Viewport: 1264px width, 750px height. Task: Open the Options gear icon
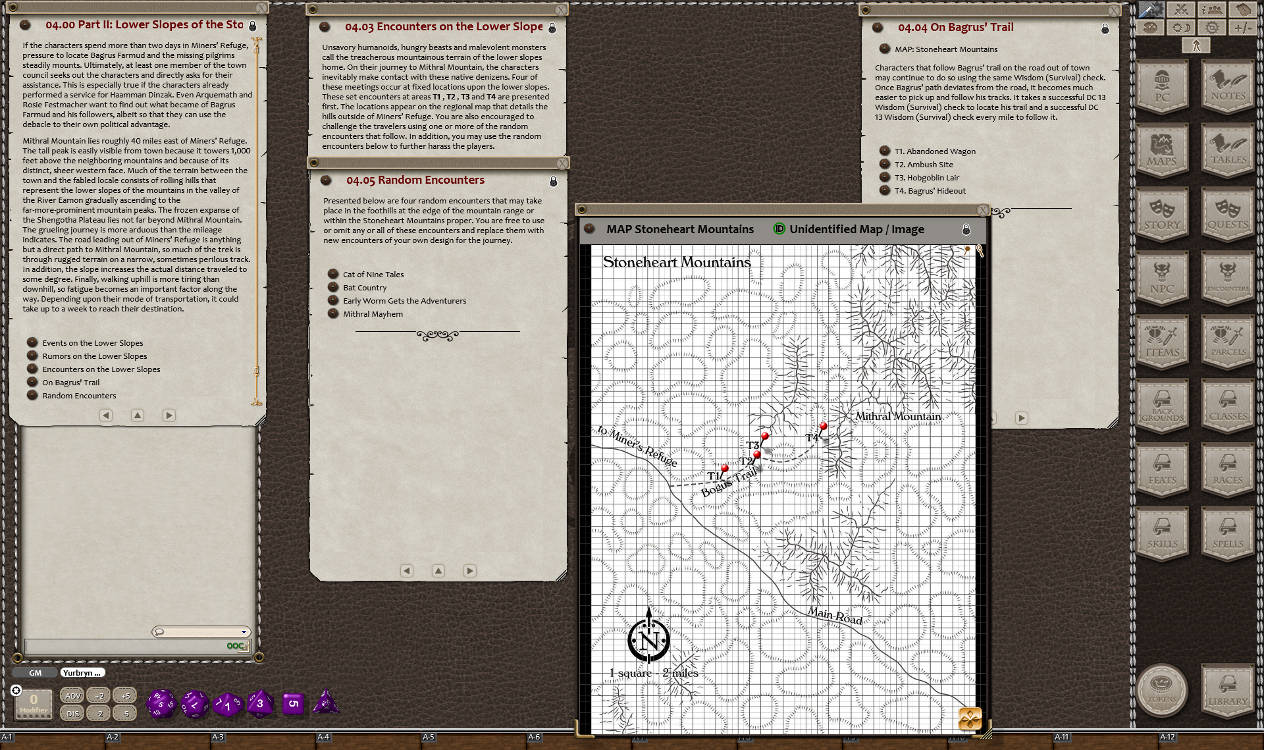pyautogui.click(x=1212, y=28)
